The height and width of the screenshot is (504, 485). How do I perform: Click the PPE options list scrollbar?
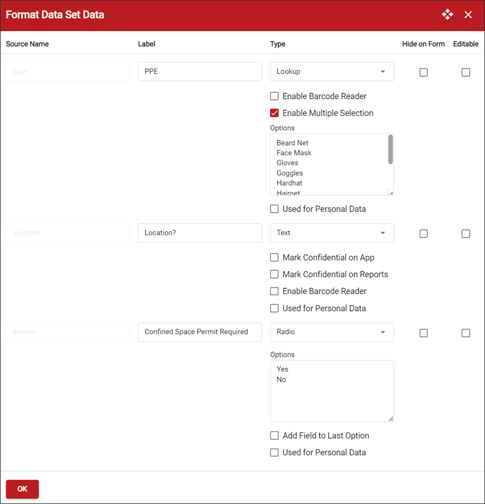(390, 149)
